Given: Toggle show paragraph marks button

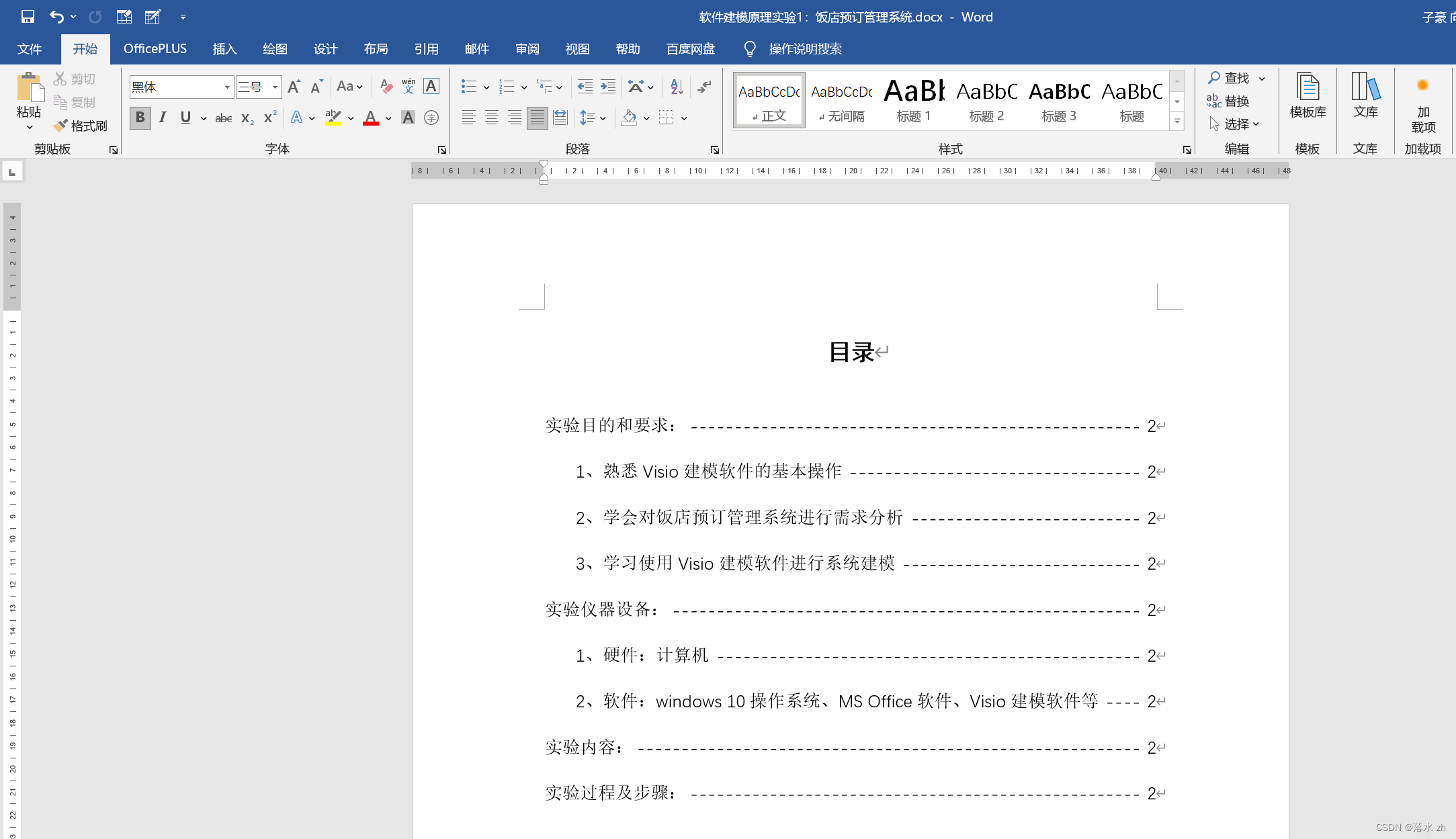Looking at the screenshot, I should click(x=704, y=86).
